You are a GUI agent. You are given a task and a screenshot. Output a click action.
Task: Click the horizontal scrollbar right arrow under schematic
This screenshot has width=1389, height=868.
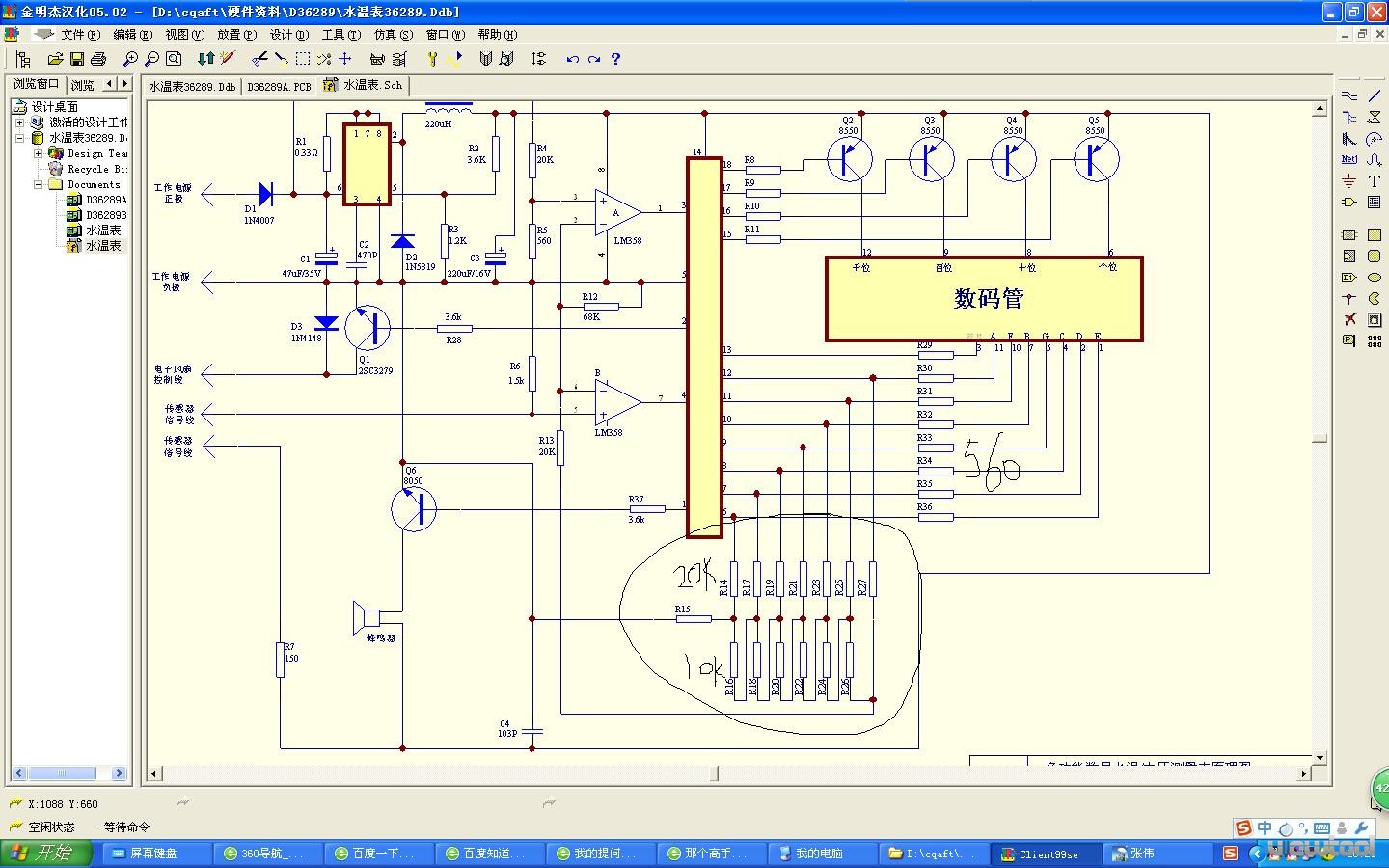[x=1304, y=773]
